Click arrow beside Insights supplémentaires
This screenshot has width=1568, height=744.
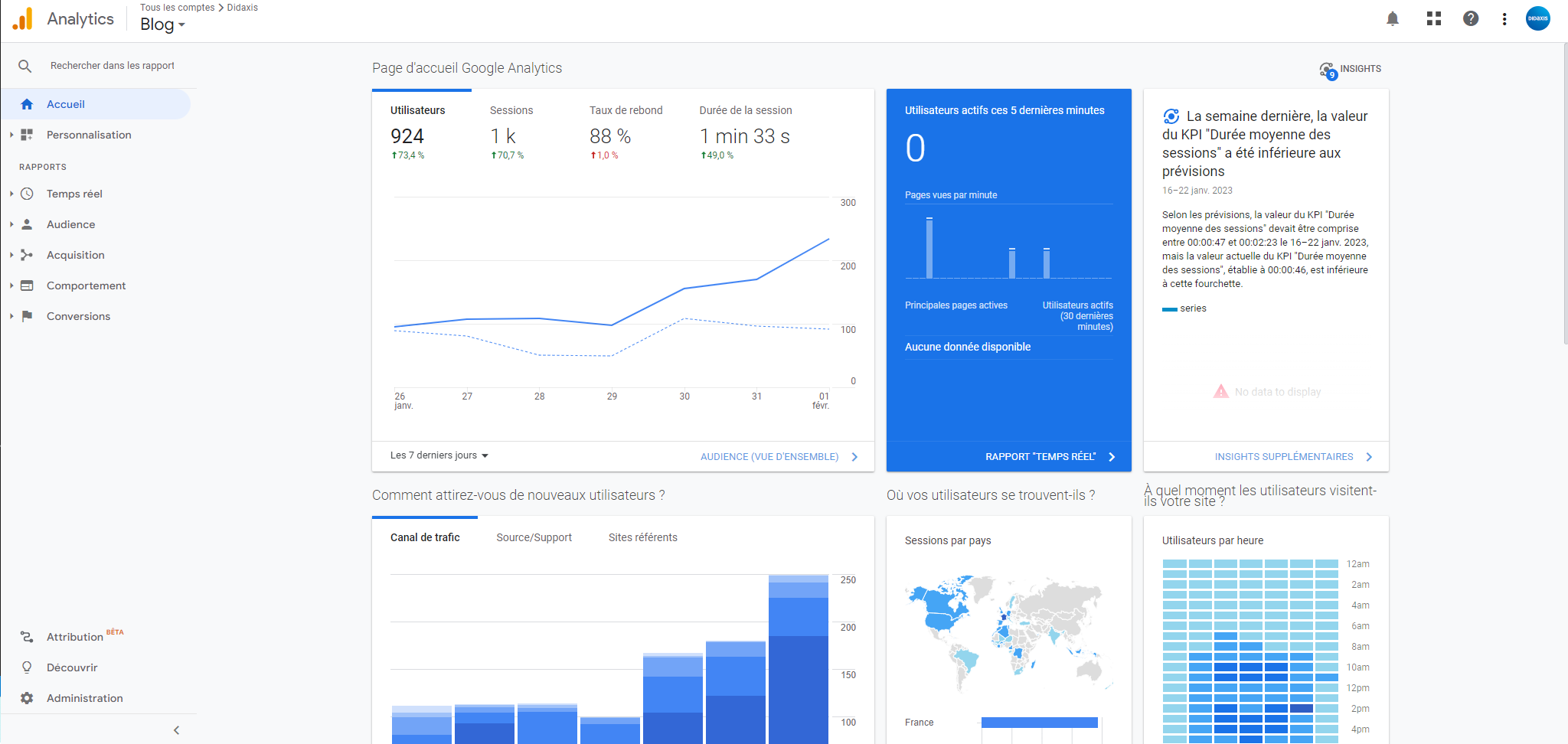tap(1369, 457)
